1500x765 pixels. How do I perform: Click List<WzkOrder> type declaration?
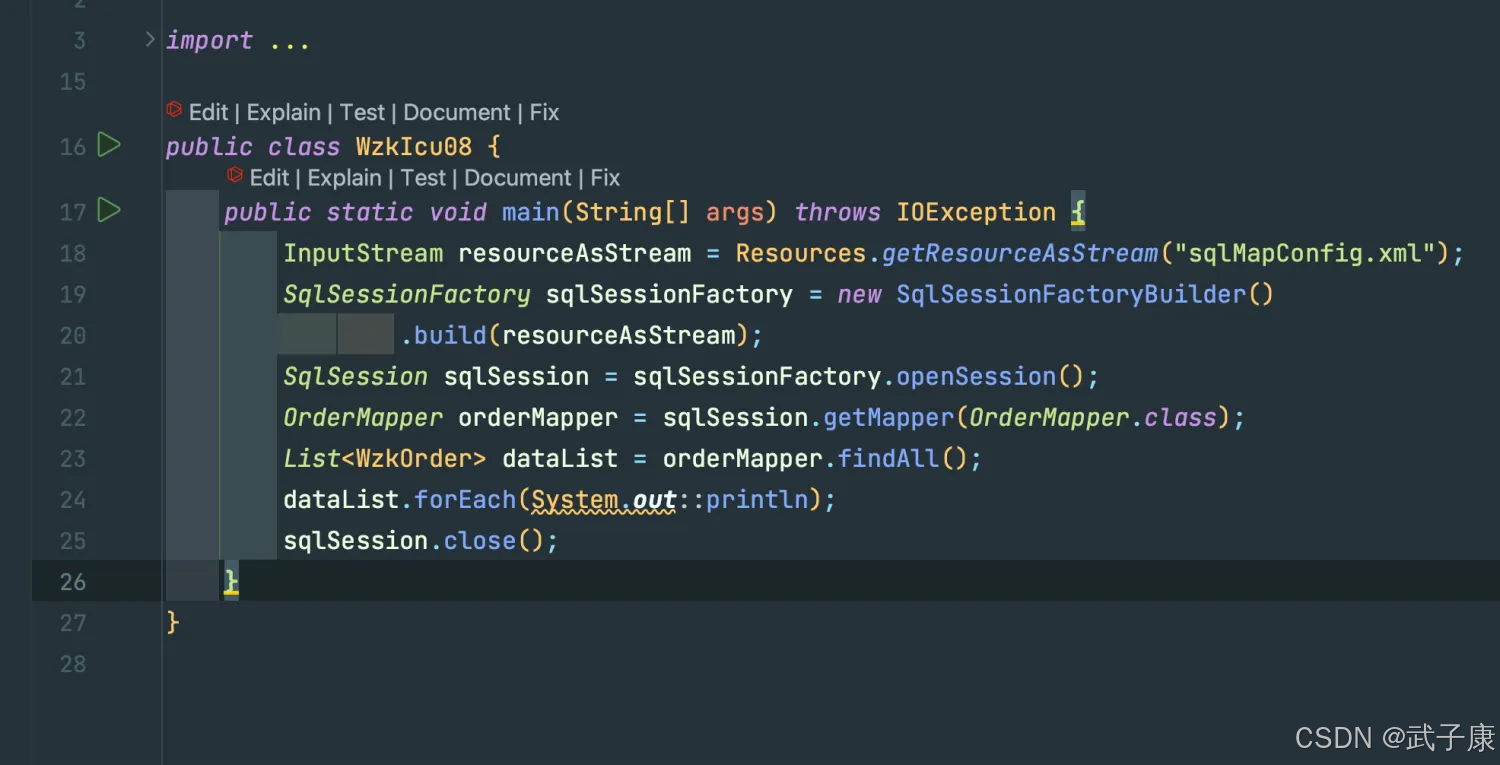point(385,458)
